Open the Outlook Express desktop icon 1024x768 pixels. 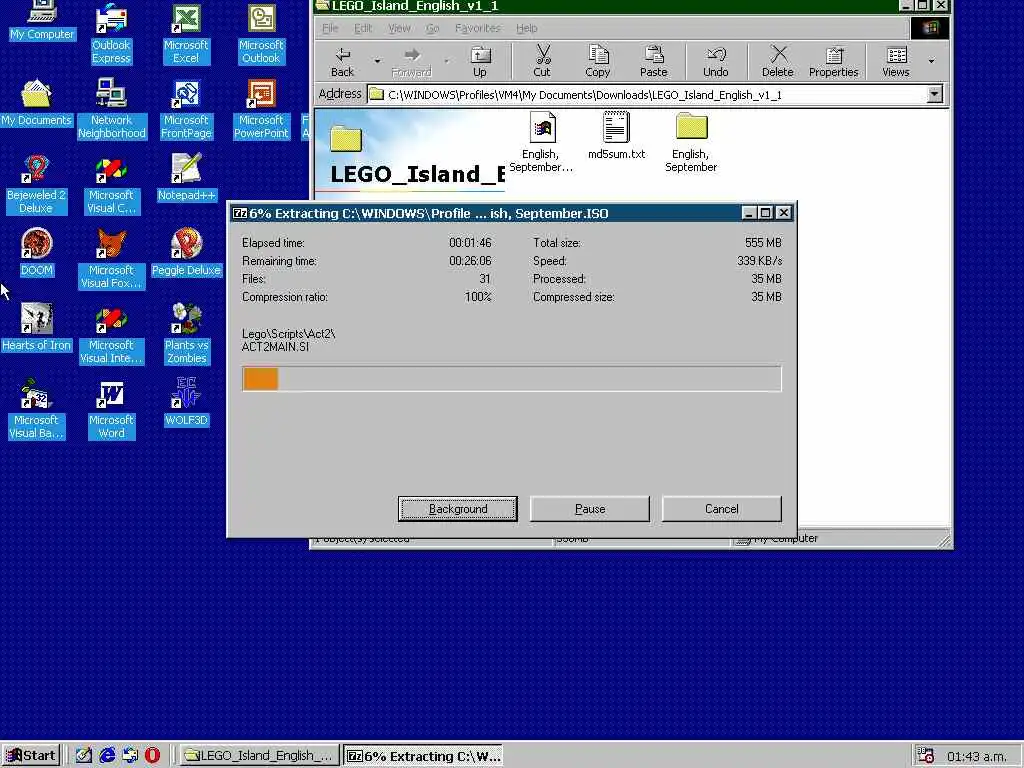pos(111,33)
